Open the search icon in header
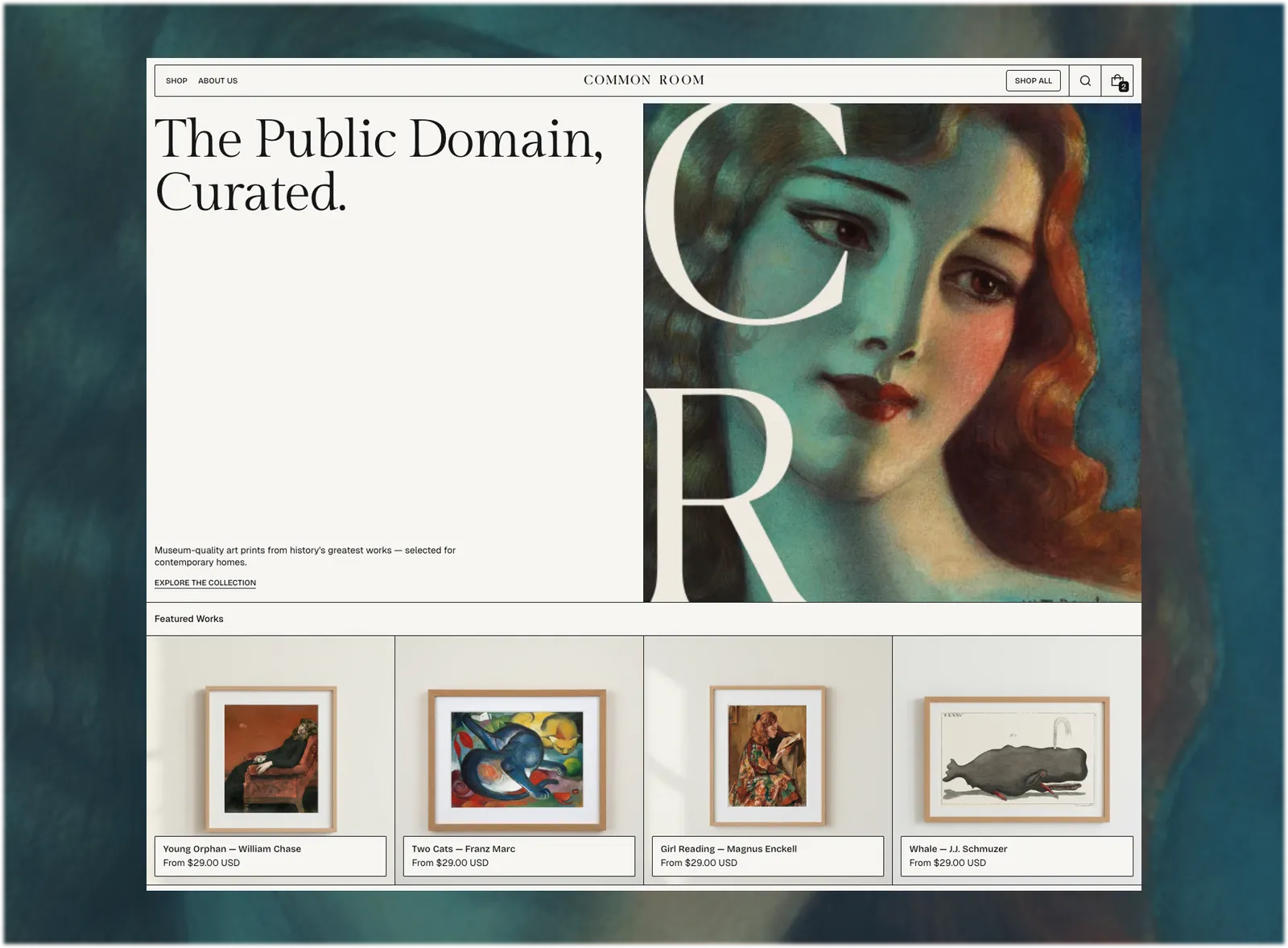Screen dimensions: 1288x948 point(1085,80)
